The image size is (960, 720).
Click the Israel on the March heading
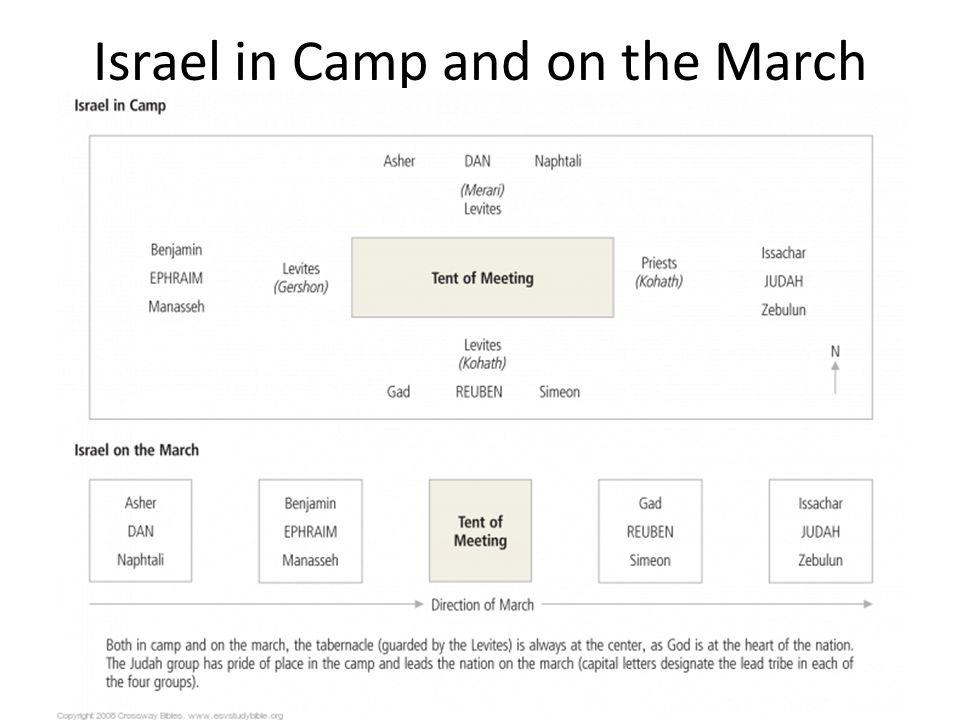[137, 450]
